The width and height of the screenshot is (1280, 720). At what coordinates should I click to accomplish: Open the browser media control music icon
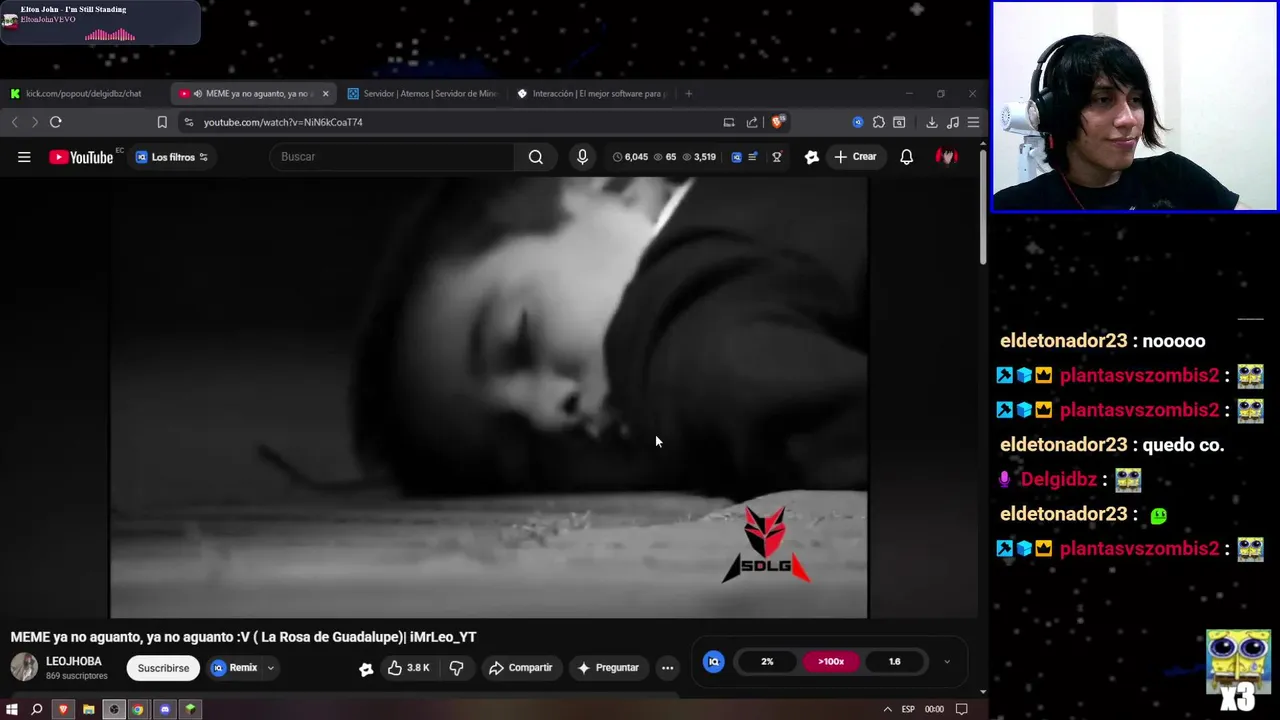click(952, 122)
